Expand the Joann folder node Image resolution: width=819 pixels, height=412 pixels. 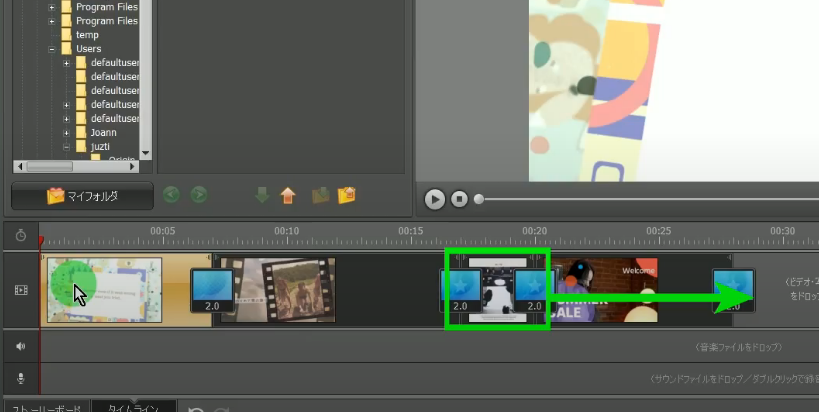(67, 133)
